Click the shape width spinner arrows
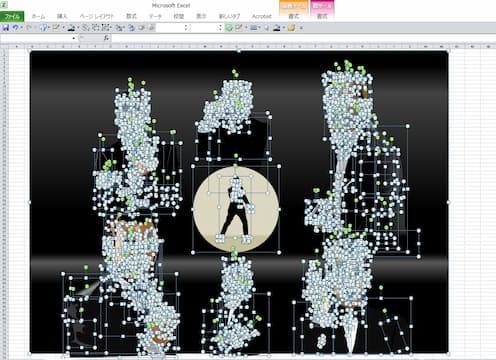496x360 pixels. pyautogui.click(x=220, y=28)
